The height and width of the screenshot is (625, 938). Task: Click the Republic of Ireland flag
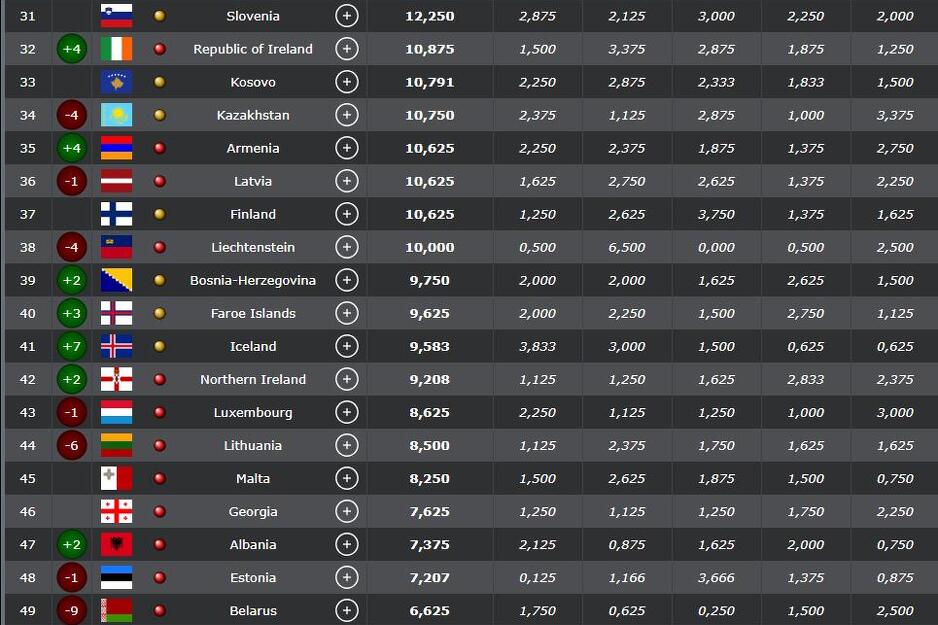[x=116, y=49]
